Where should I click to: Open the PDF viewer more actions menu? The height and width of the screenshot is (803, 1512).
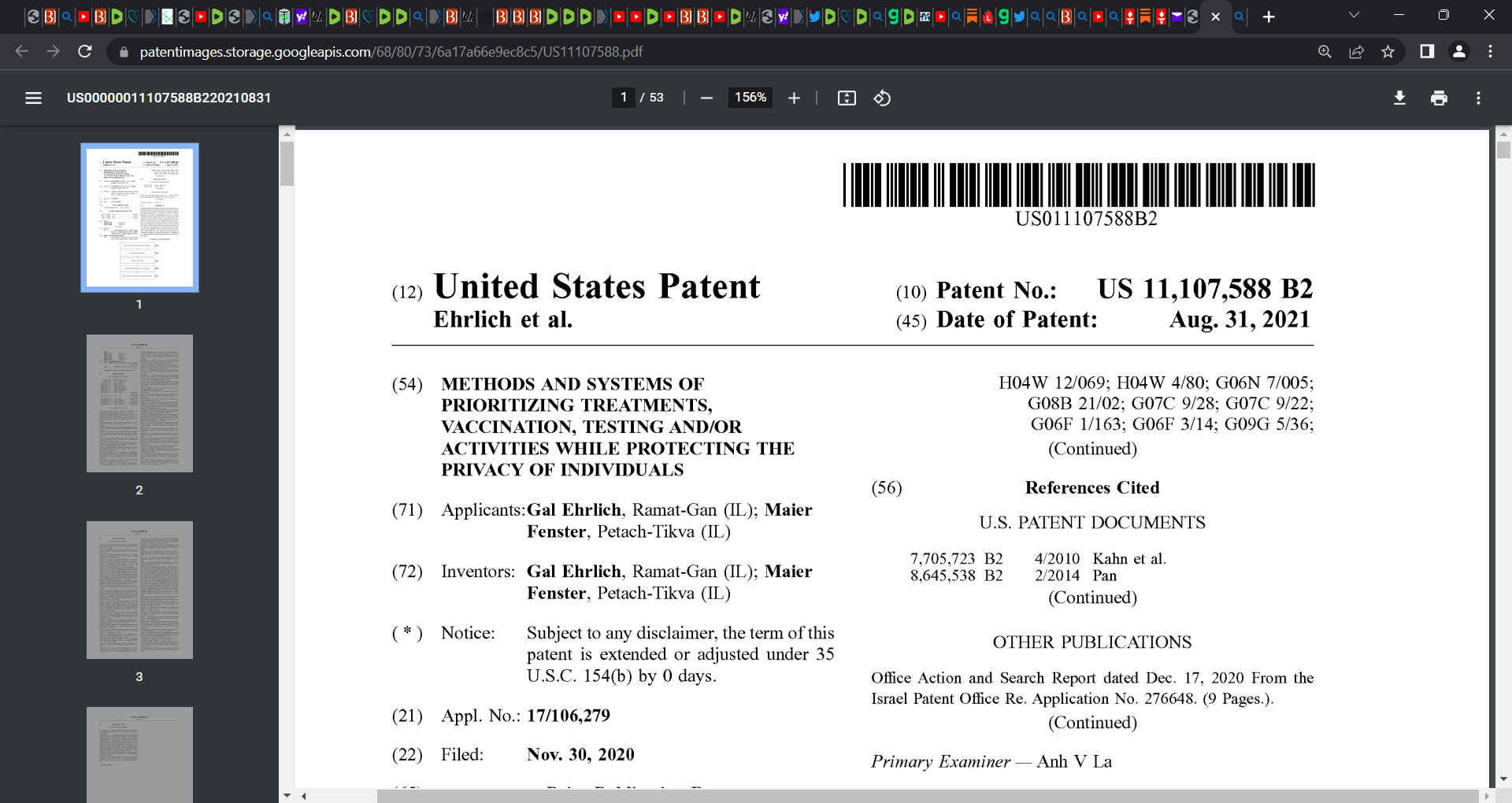tap(1478, 98)
